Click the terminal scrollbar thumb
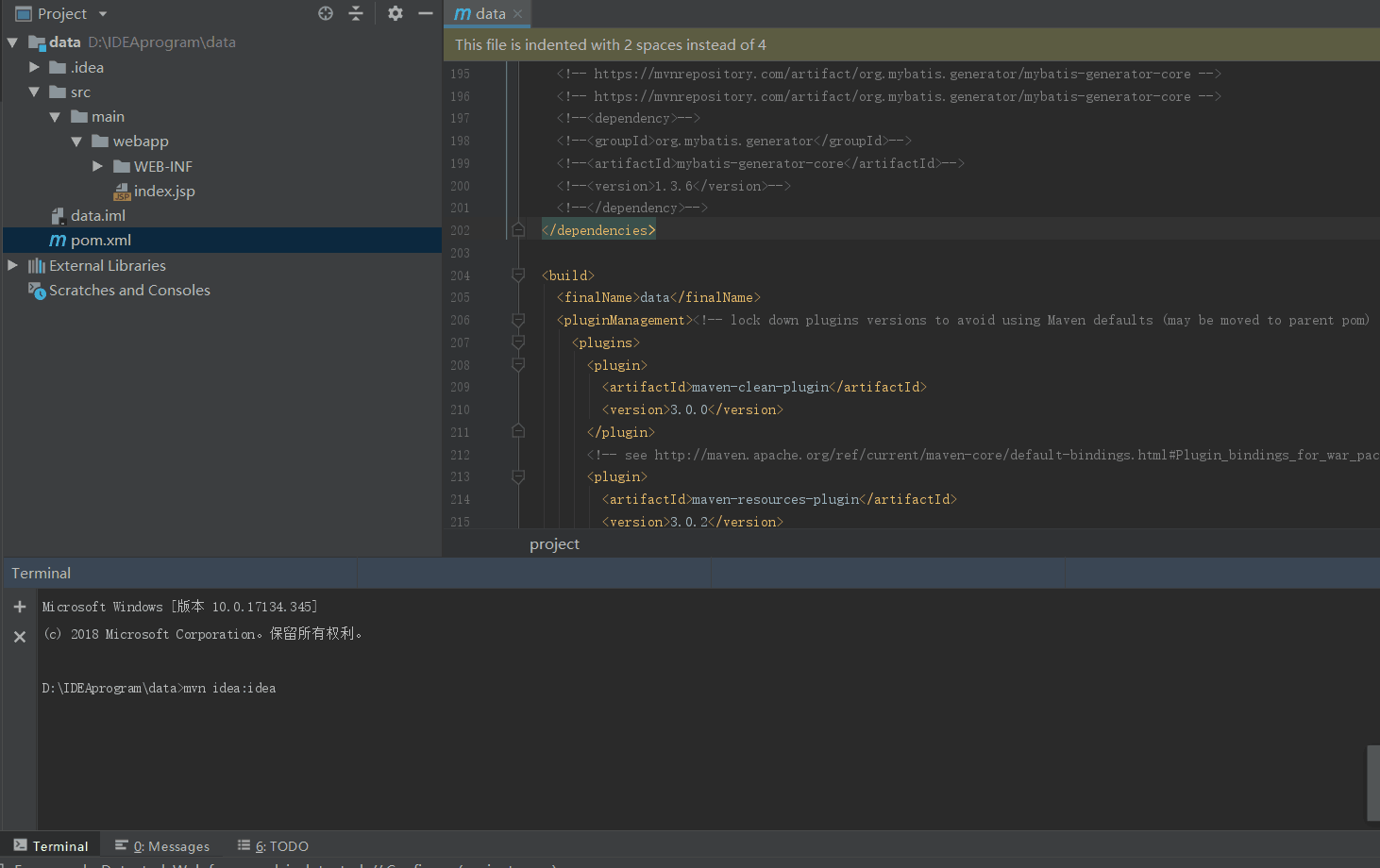This screenshot has width=1380, height=868. click(1373, 783)
